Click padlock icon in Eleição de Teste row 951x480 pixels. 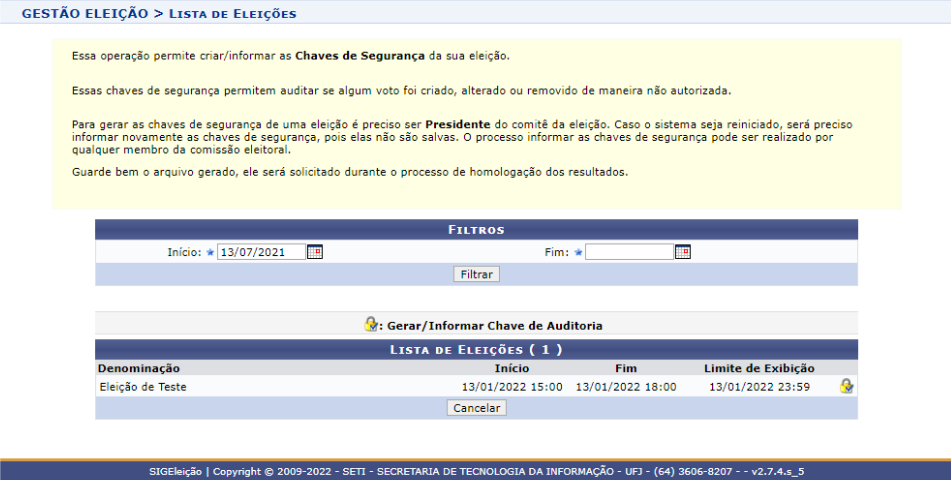847,387
